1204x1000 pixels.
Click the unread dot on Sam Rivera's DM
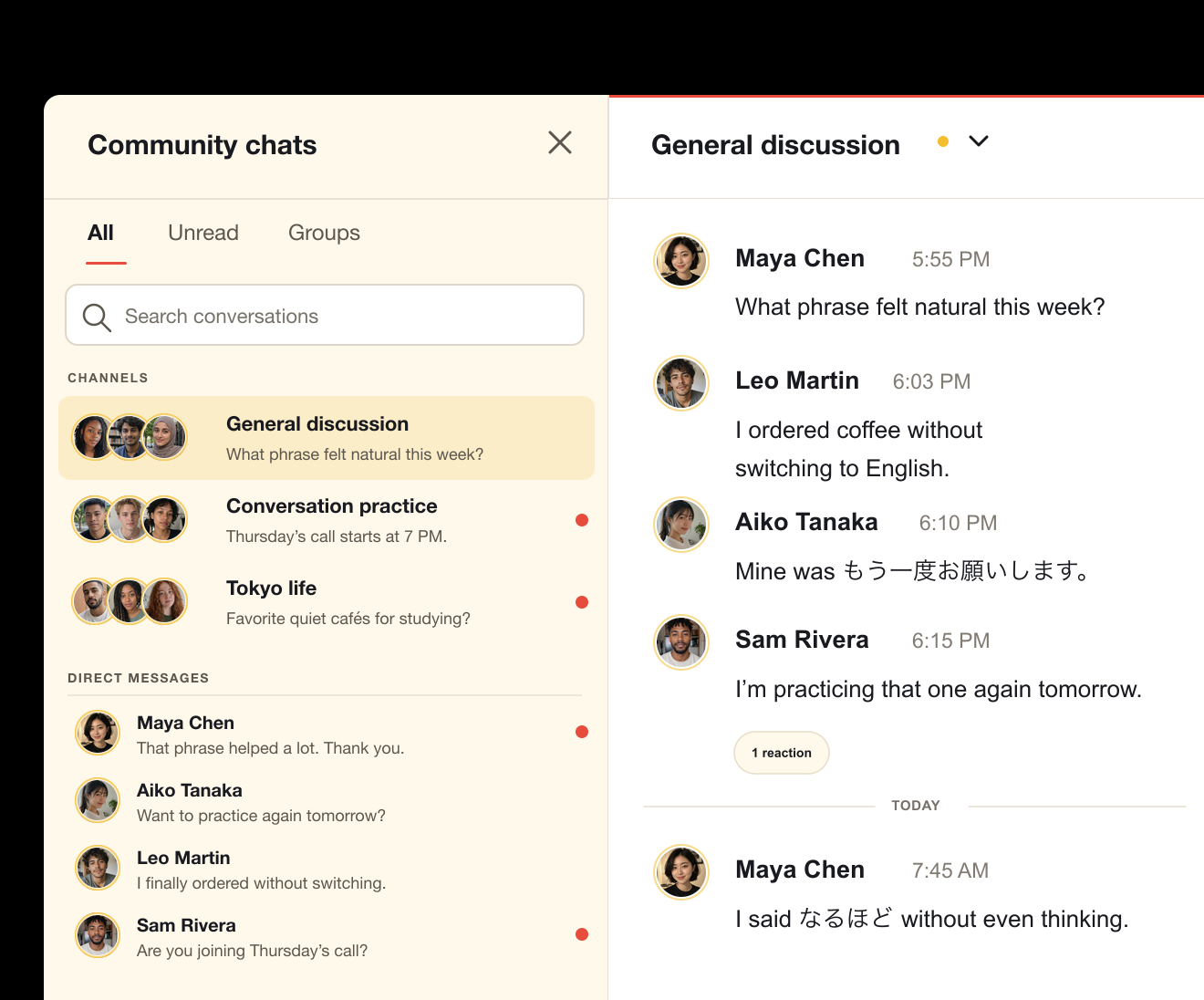coord(582,934)
